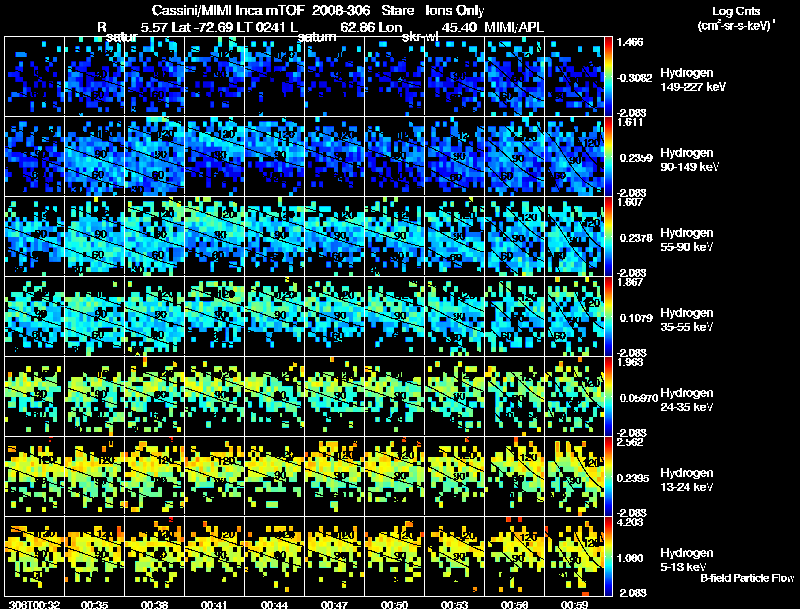This screenshot has width=800, height=609.
Task: Click the color bar next to Hydrogen 24-35 keV
Action: click(608, 397)
